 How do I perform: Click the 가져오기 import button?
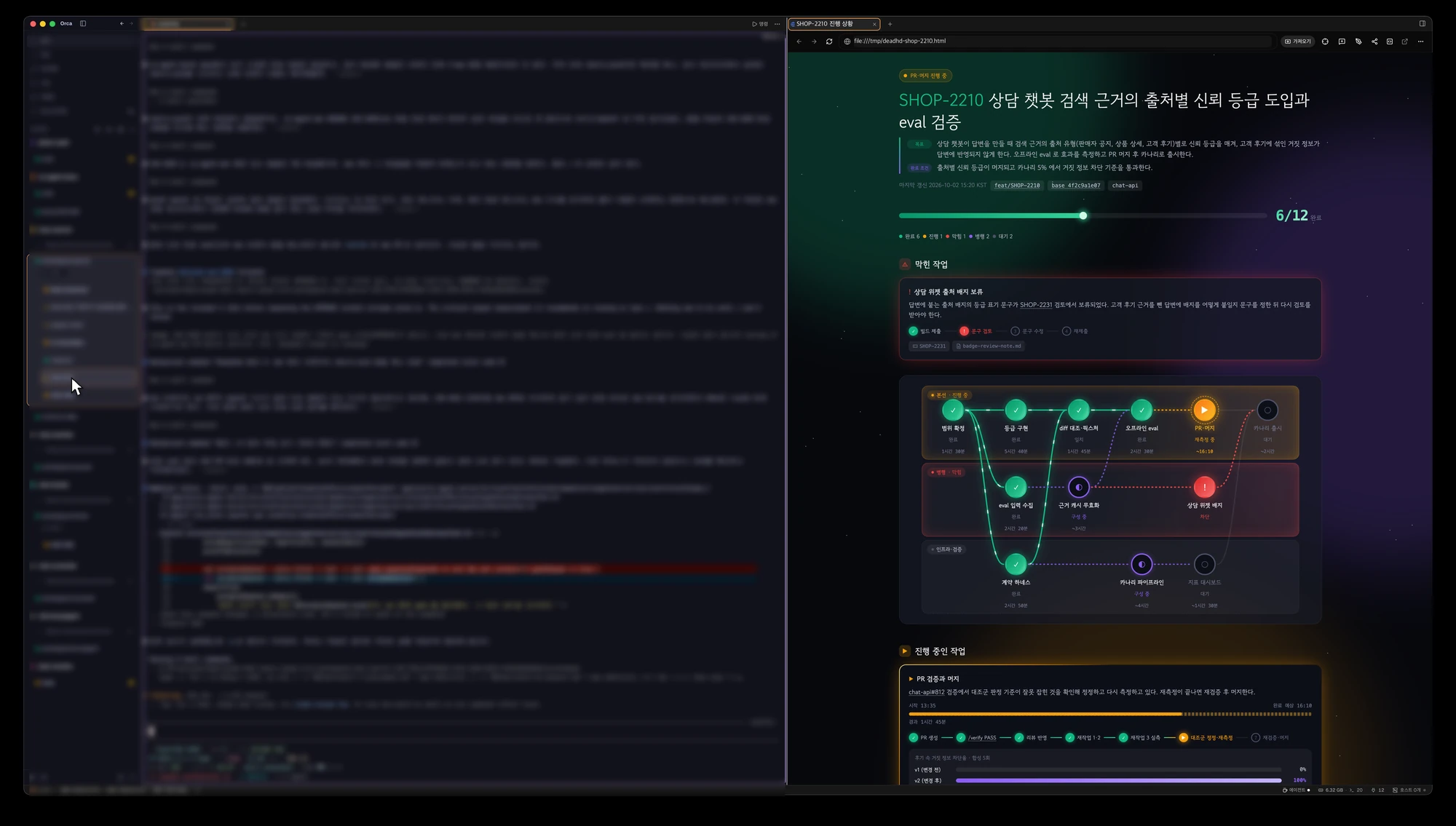1297,41
